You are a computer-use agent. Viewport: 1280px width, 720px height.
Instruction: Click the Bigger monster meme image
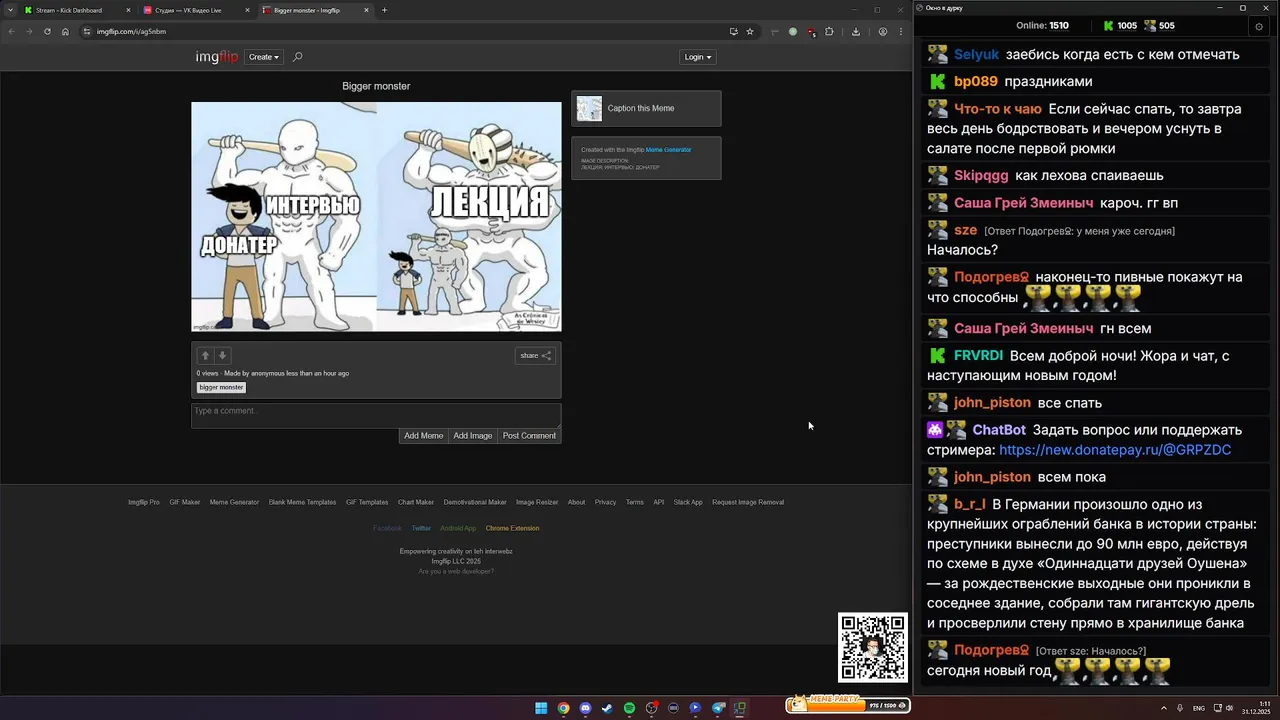pos(376,216)
